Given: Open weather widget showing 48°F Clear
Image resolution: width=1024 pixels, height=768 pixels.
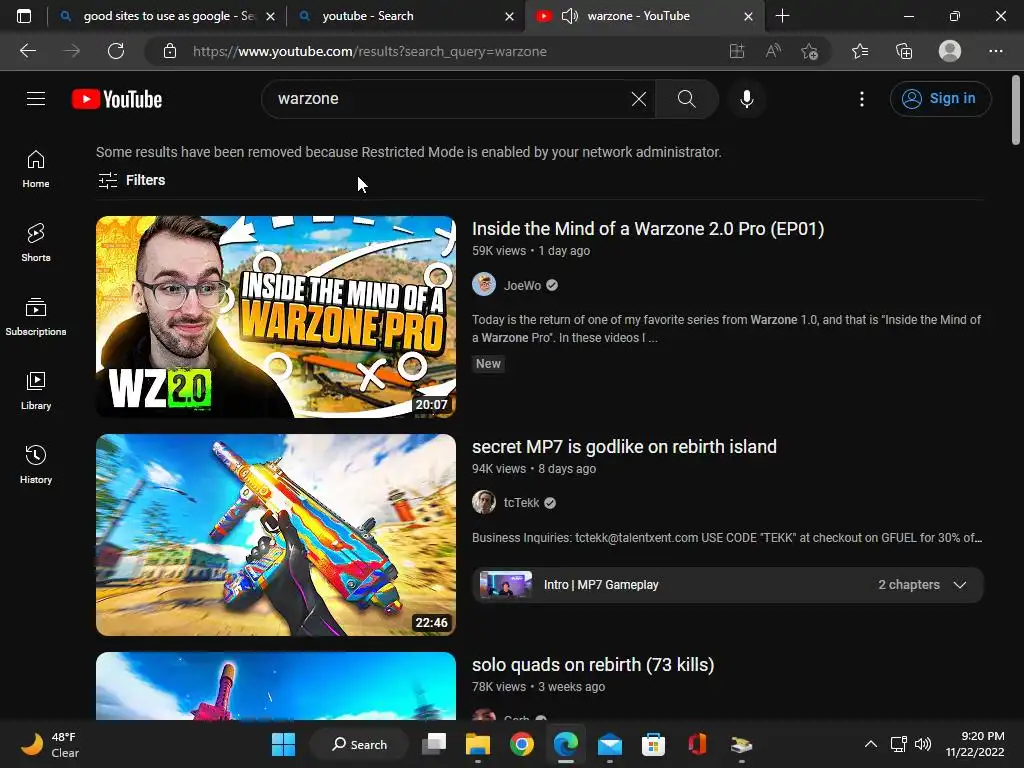Looking at the screenshot, I should click(50, 744).
